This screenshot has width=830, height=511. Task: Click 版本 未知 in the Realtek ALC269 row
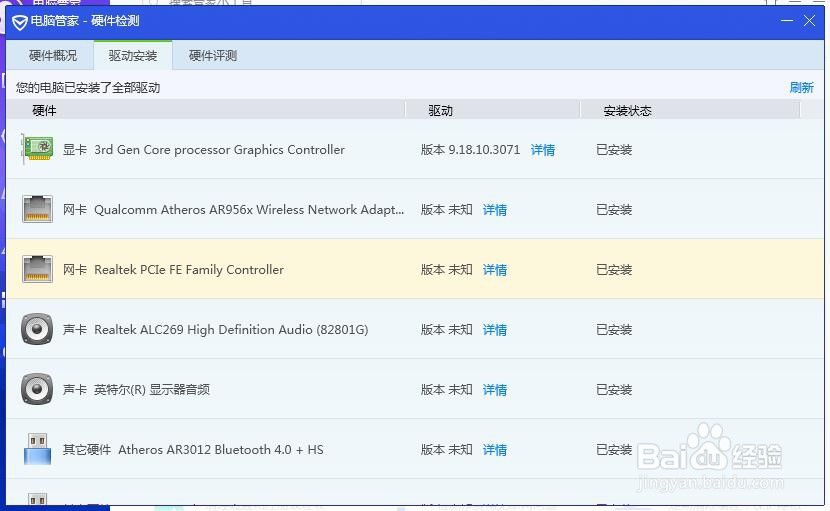[447, 330]
